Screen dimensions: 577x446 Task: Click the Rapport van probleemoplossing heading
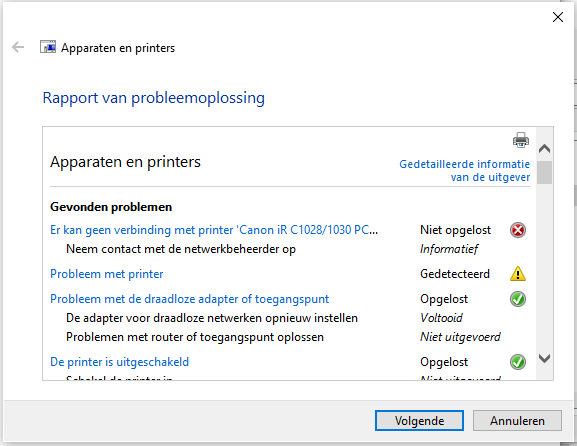[x=153, y=98]
